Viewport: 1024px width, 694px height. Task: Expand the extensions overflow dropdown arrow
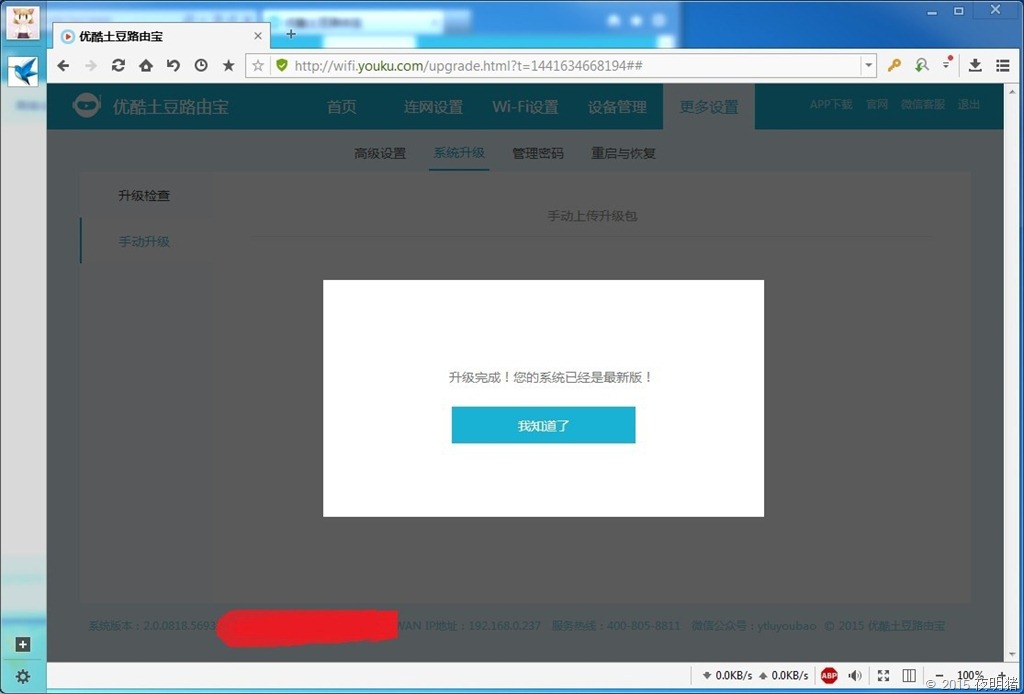click(x=946, y=65)
